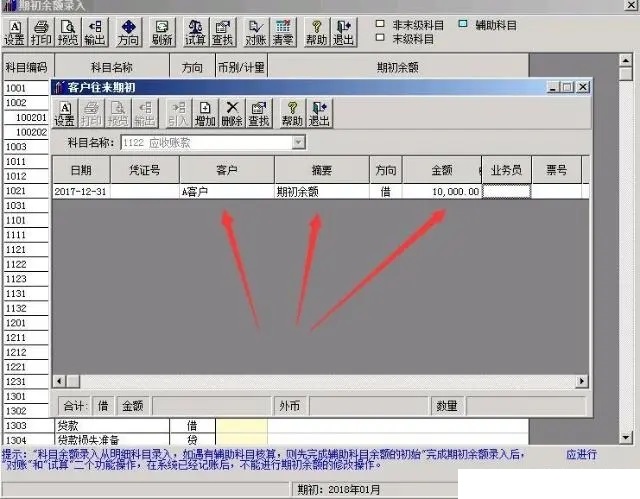
Task: Click 删除 to delete the entry
Action: [x=232, y=113]
